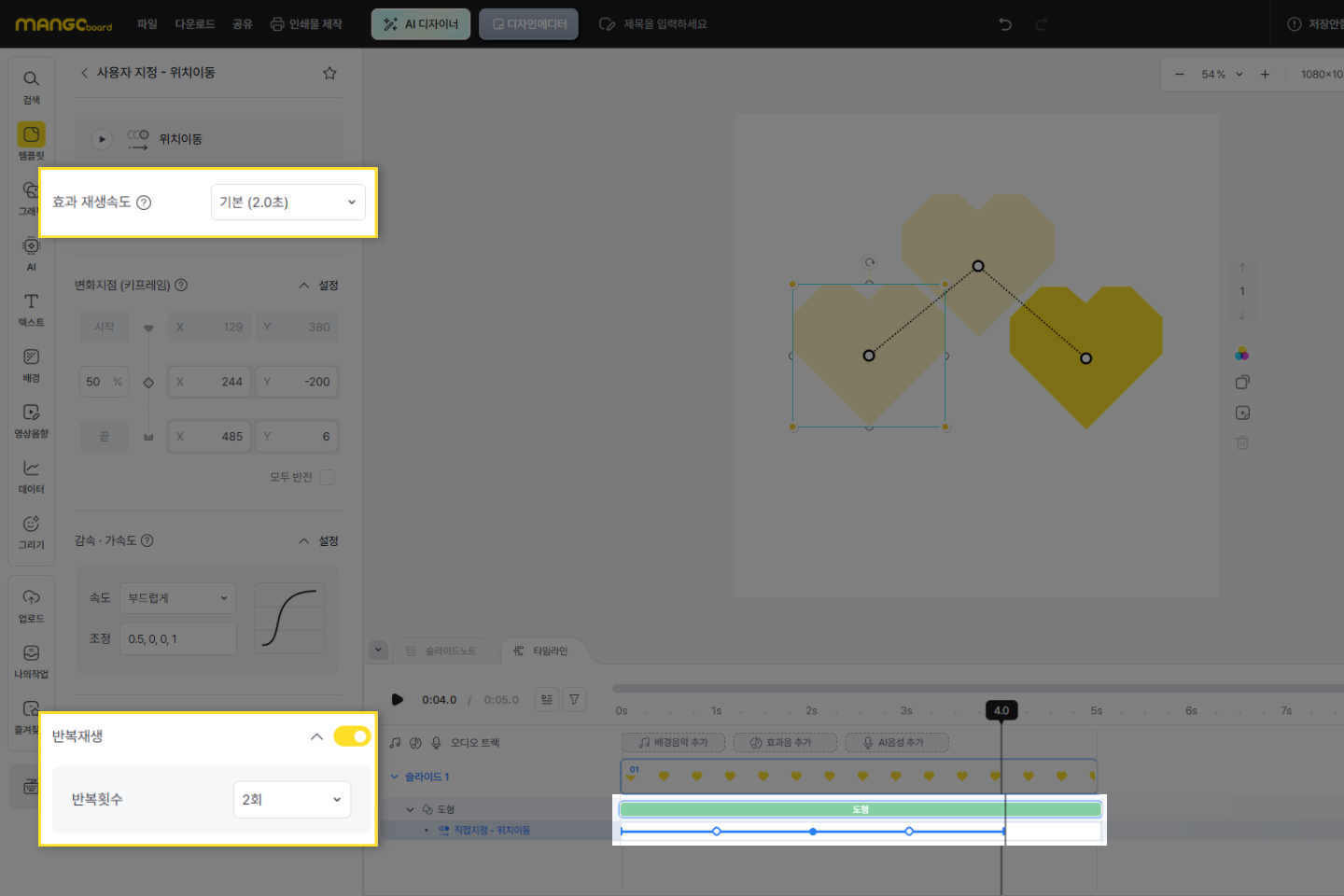Toggle the 반복재생 switch off
1344x896 pixels.
pos(352,736)
